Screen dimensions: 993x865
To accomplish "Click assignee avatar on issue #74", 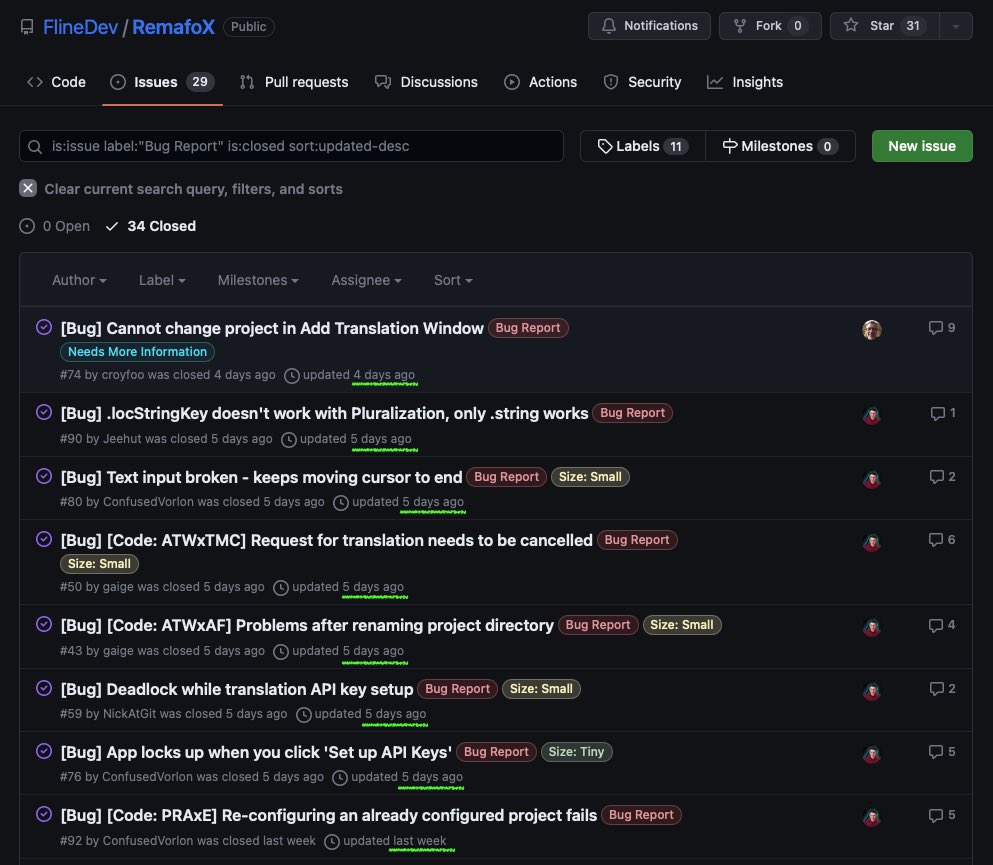I will tap(872, 330).
